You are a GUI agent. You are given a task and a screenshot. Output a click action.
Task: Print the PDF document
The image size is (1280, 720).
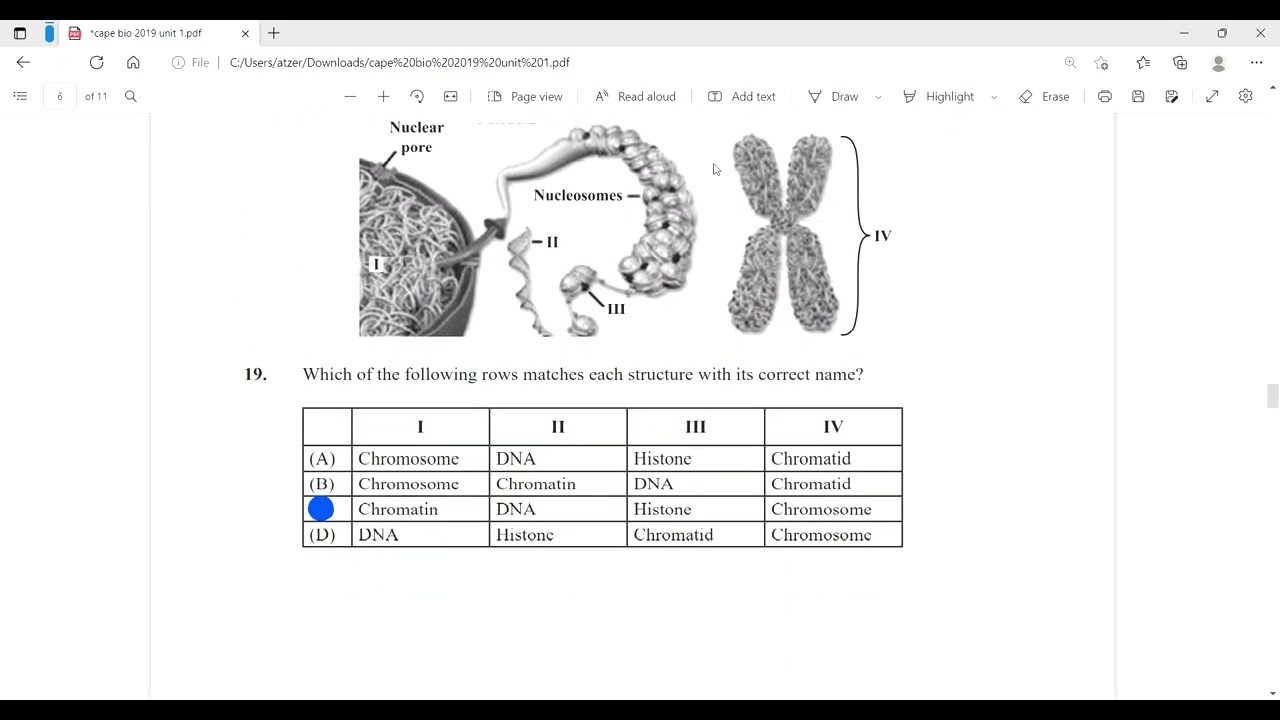[1104, 96]
